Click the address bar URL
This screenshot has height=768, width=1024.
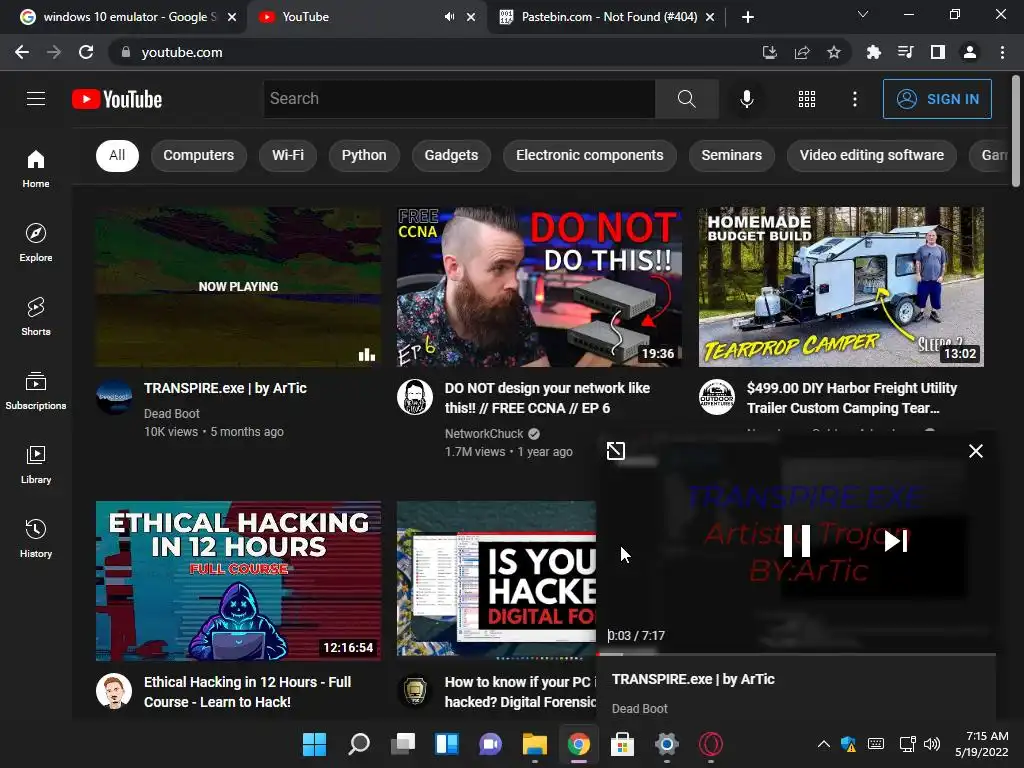[182, 52]
